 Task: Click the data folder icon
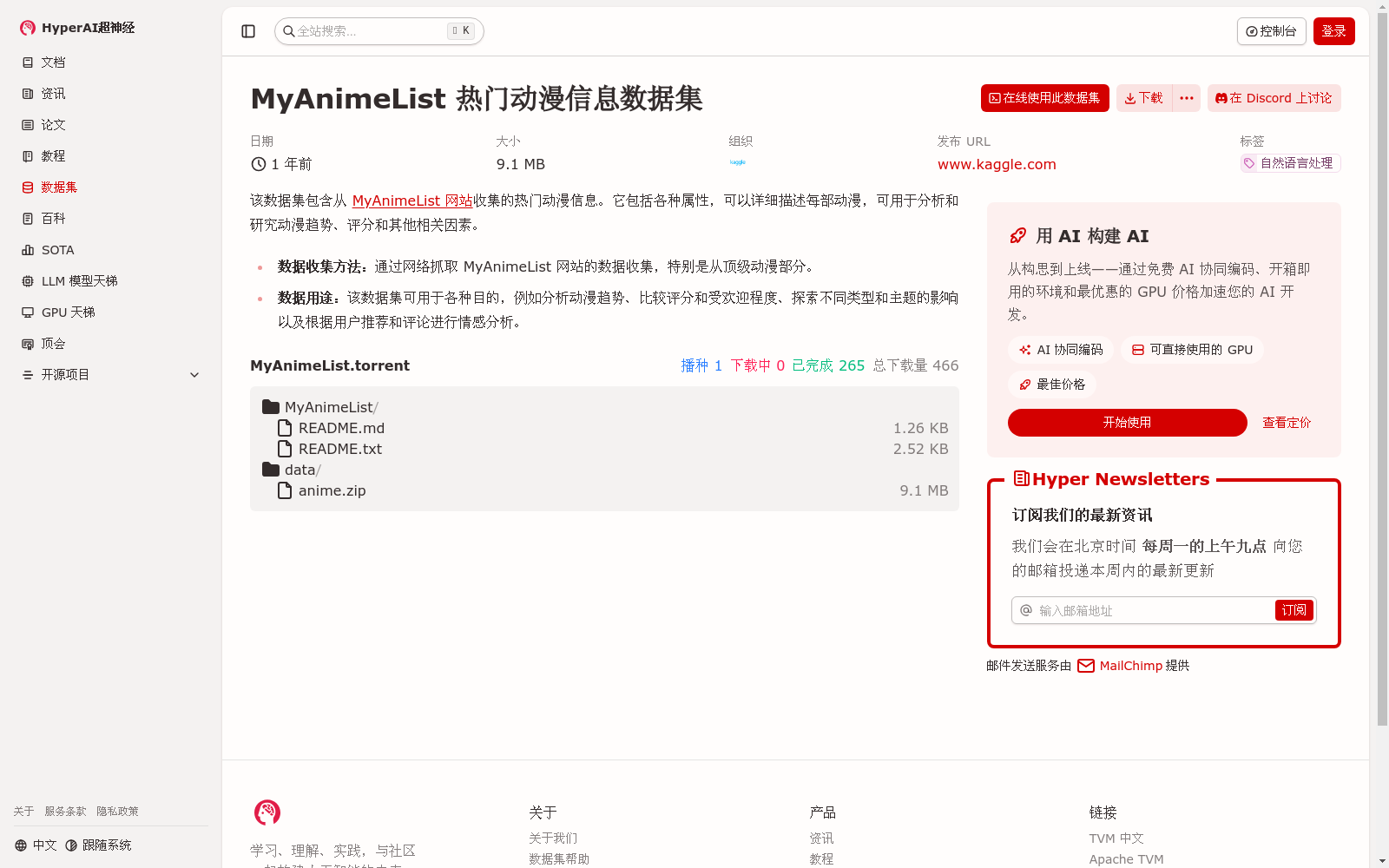point(271,470)
